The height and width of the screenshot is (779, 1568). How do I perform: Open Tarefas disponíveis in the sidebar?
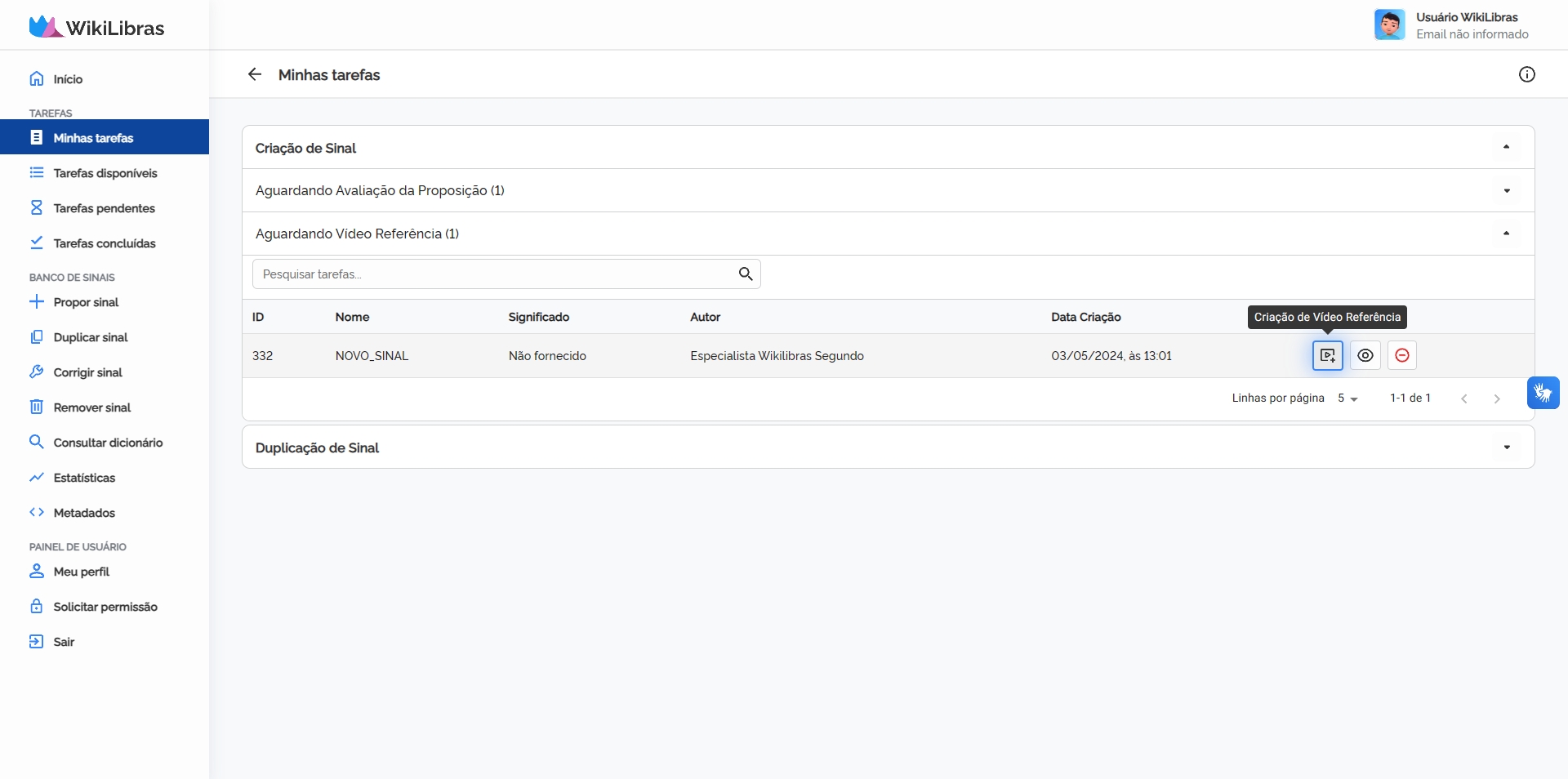pyautogui.click(x=105, y=173)
